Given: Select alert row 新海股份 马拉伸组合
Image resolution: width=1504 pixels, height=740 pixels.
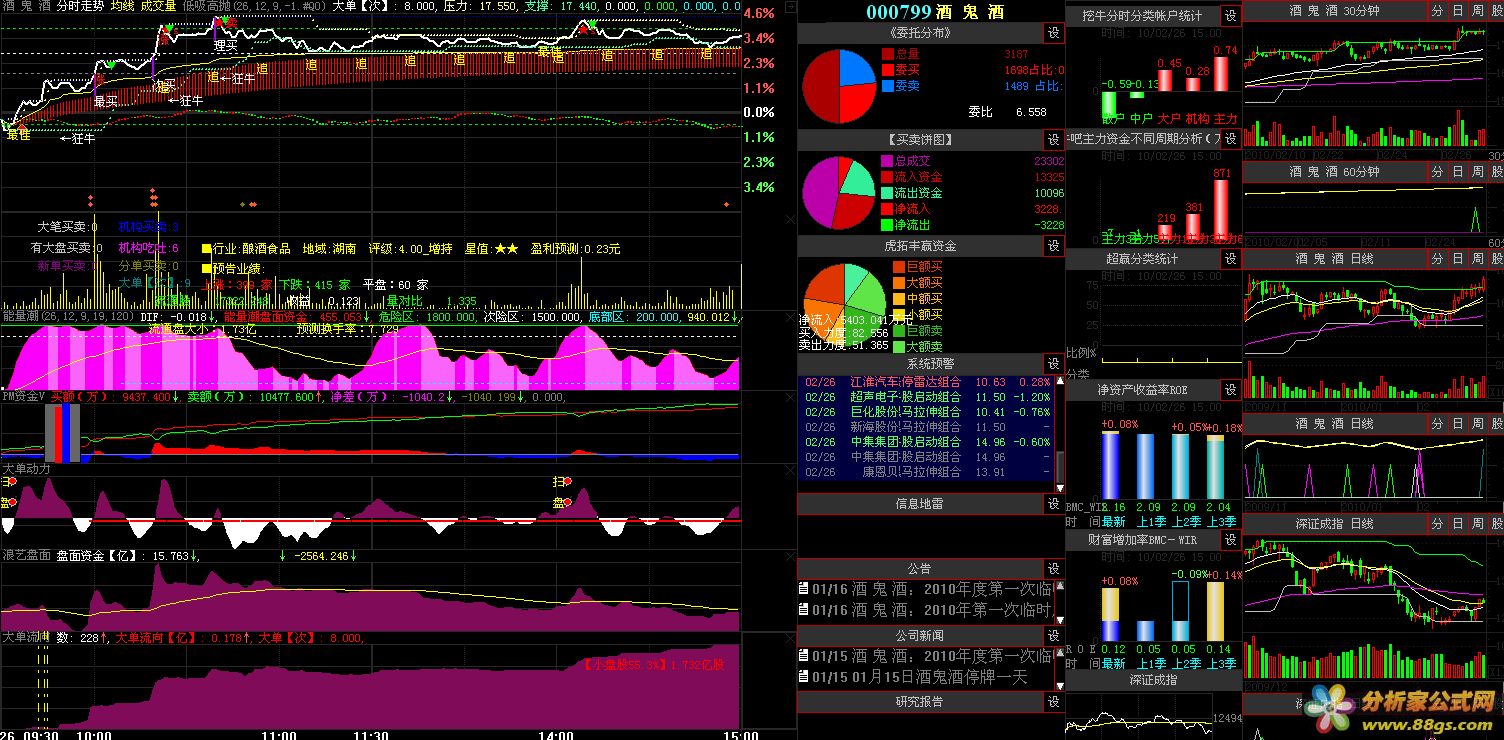Looking at the screenshot, I should [x=926, y=427].
